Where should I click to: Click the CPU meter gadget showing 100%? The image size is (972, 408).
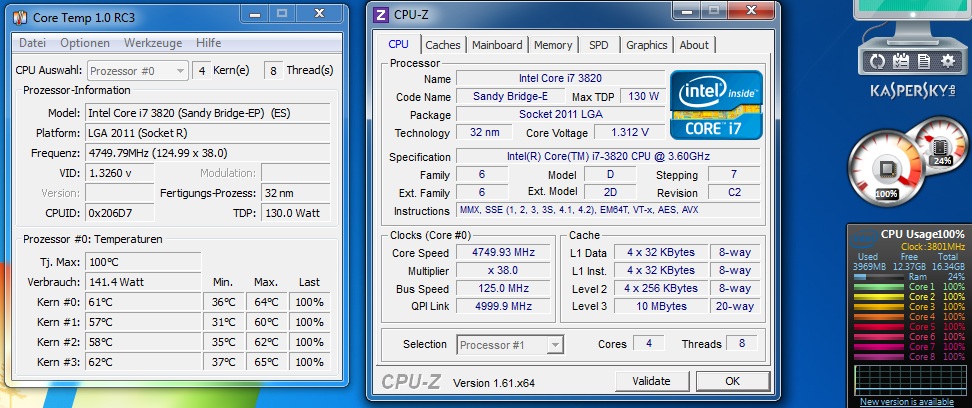[885, 167]
